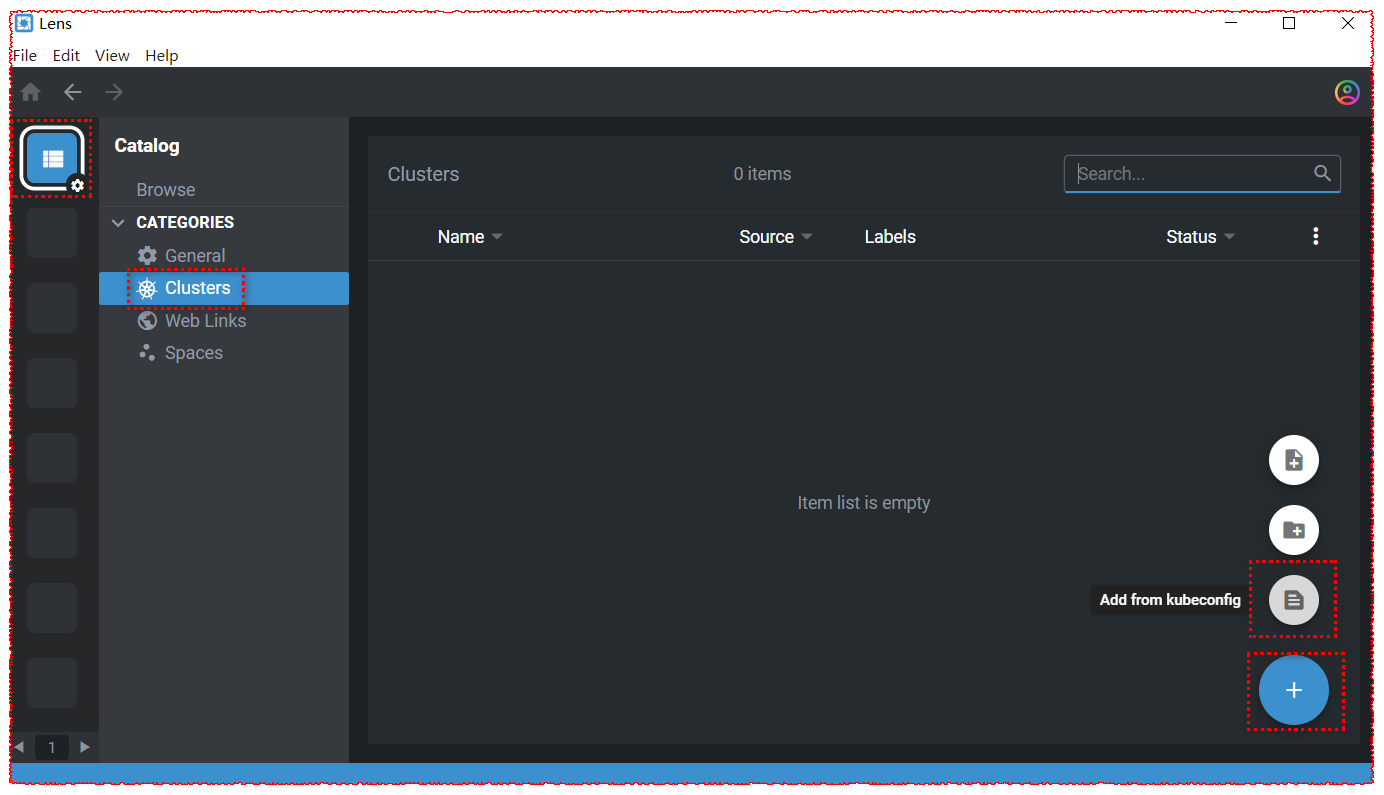Screen dimensions: 1384x795
Task: Open the Catalog hotbar icon
Action: coord(52,158)
